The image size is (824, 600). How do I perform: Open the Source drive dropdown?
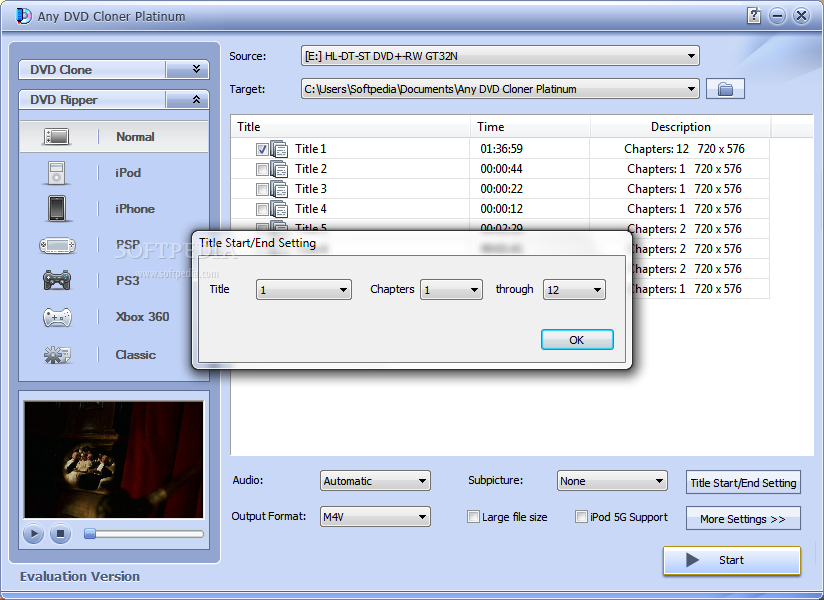[500, 56]
